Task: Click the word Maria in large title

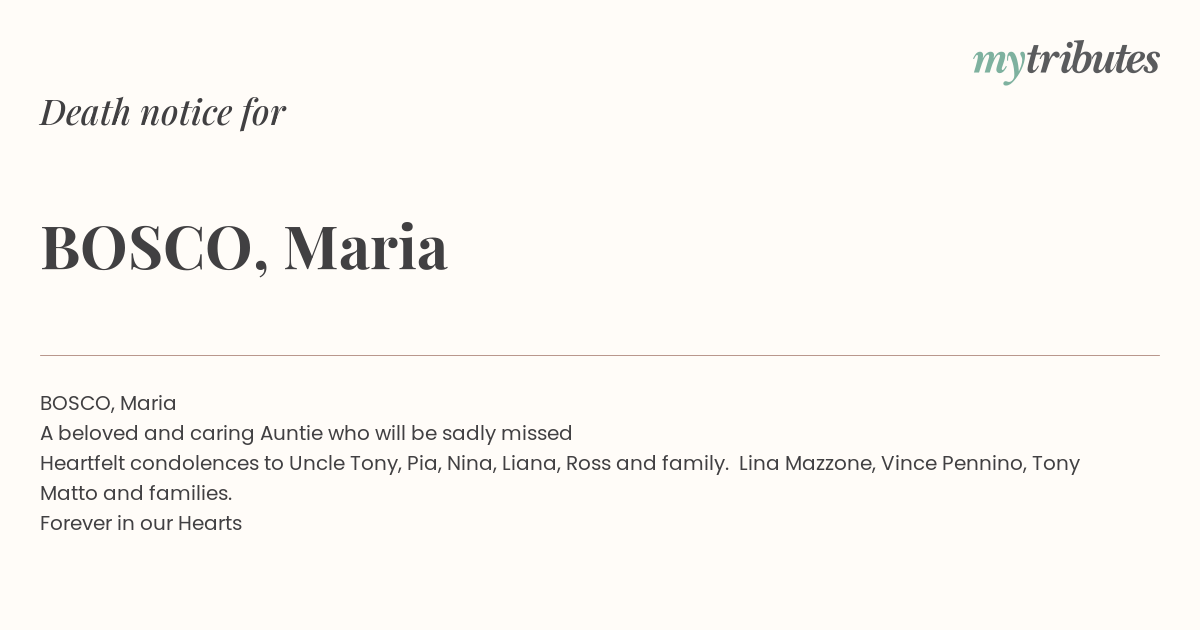Action: 366,248
